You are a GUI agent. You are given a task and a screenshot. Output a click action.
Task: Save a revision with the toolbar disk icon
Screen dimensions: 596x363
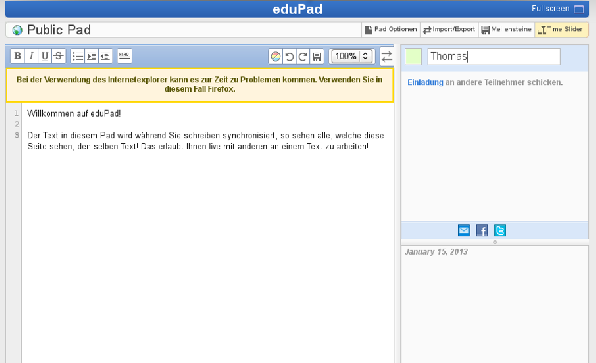coord(317,57)
